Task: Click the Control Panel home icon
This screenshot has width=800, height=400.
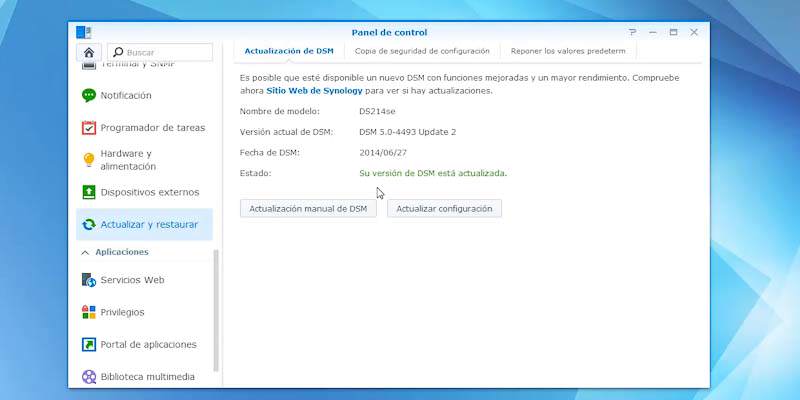Action: pyautogui.click(x=89, y=53)
